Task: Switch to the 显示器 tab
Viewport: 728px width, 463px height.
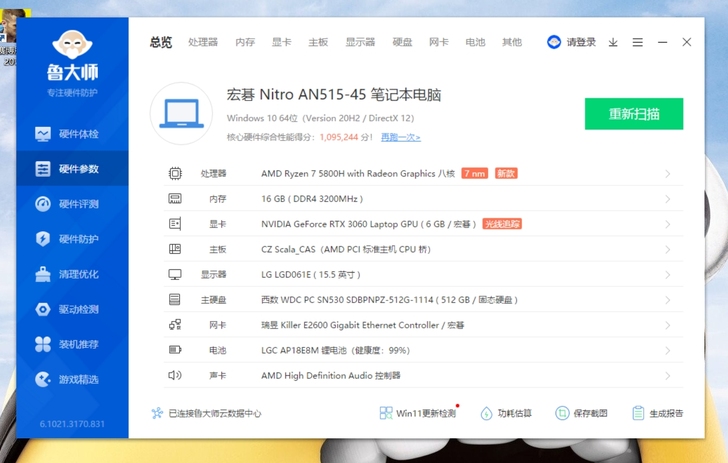Action: click(x=360, y=42)
